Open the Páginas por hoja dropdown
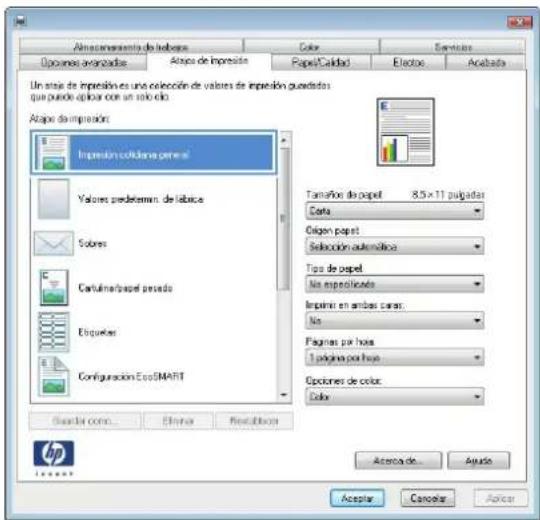The image size is (540, 520). click(x=395, y=358)
